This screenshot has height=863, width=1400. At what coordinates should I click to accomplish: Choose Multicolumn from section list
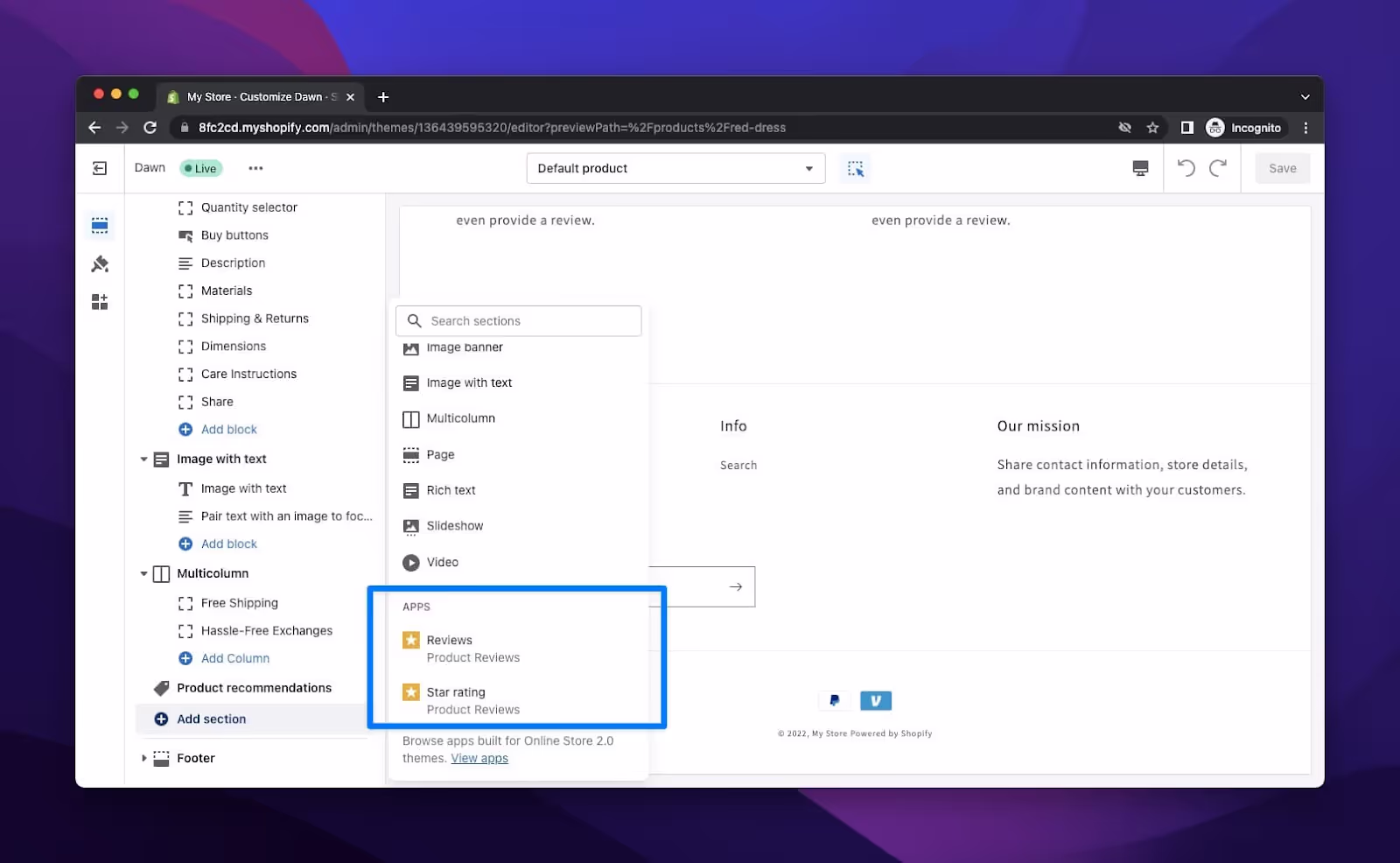[460, 418]
